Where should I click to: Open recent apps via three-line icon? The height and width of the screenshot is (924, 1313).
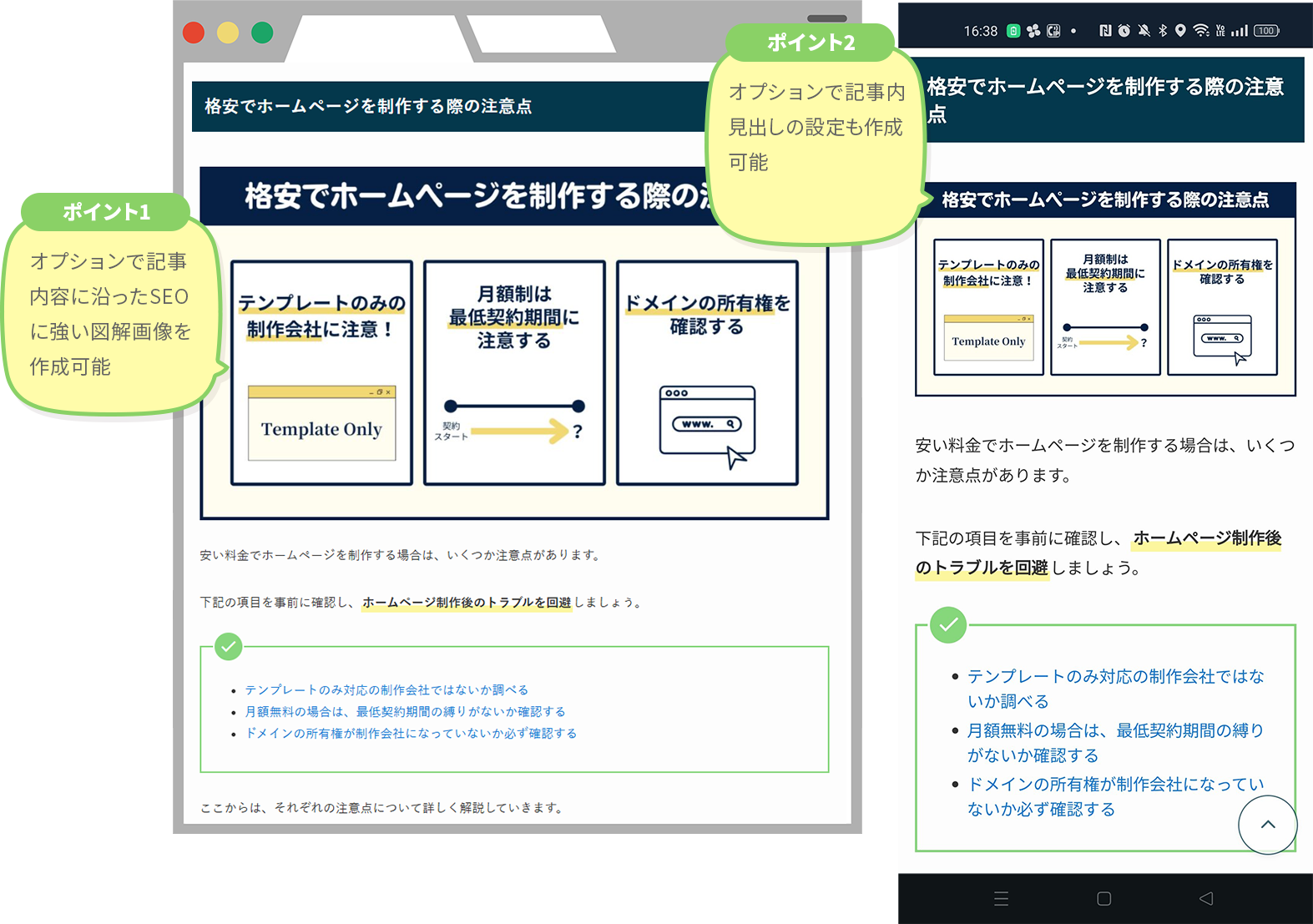[1002, 899]
